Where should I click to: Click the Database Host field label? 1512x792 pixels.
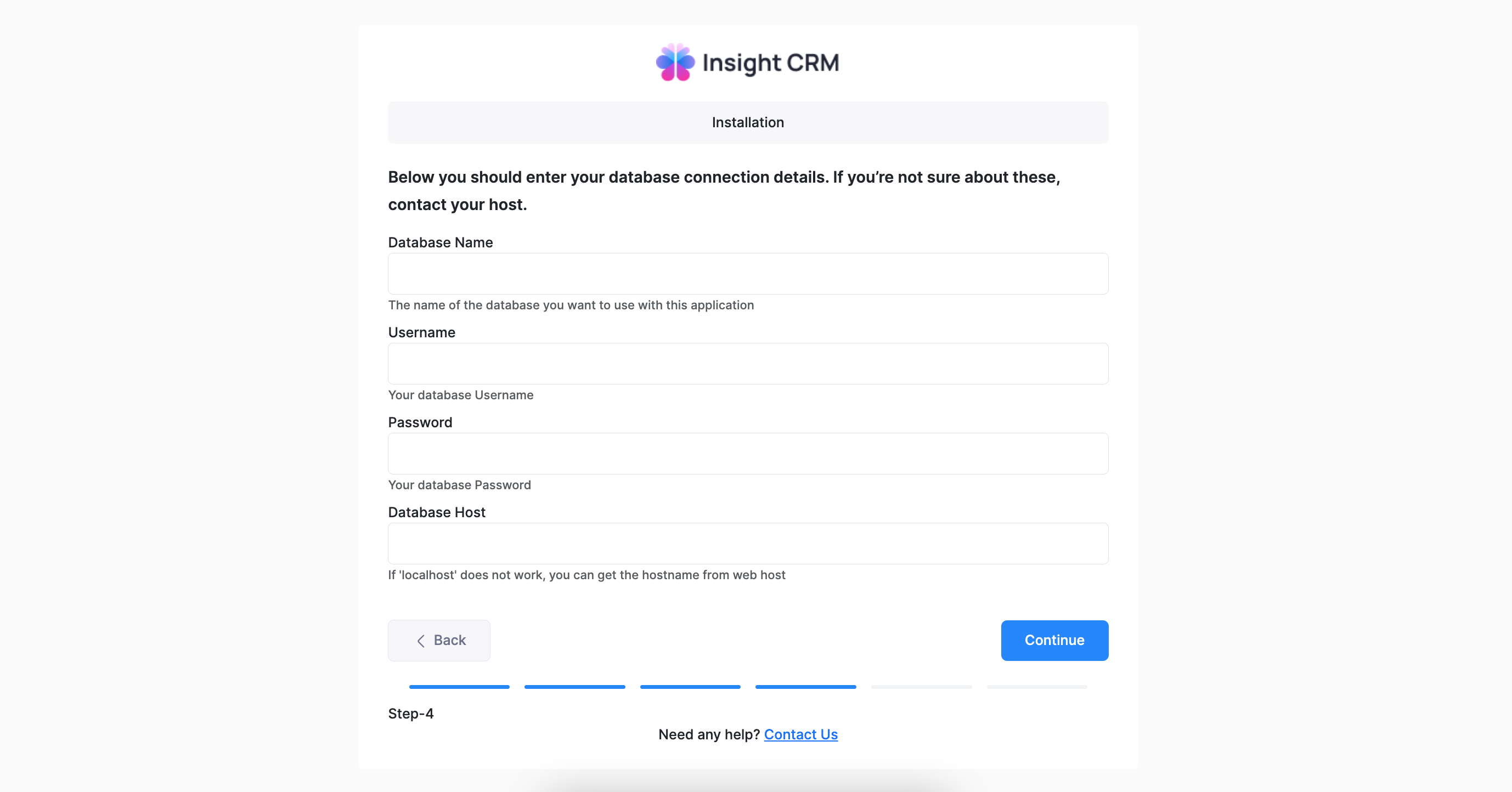click(x=437, y=512)
